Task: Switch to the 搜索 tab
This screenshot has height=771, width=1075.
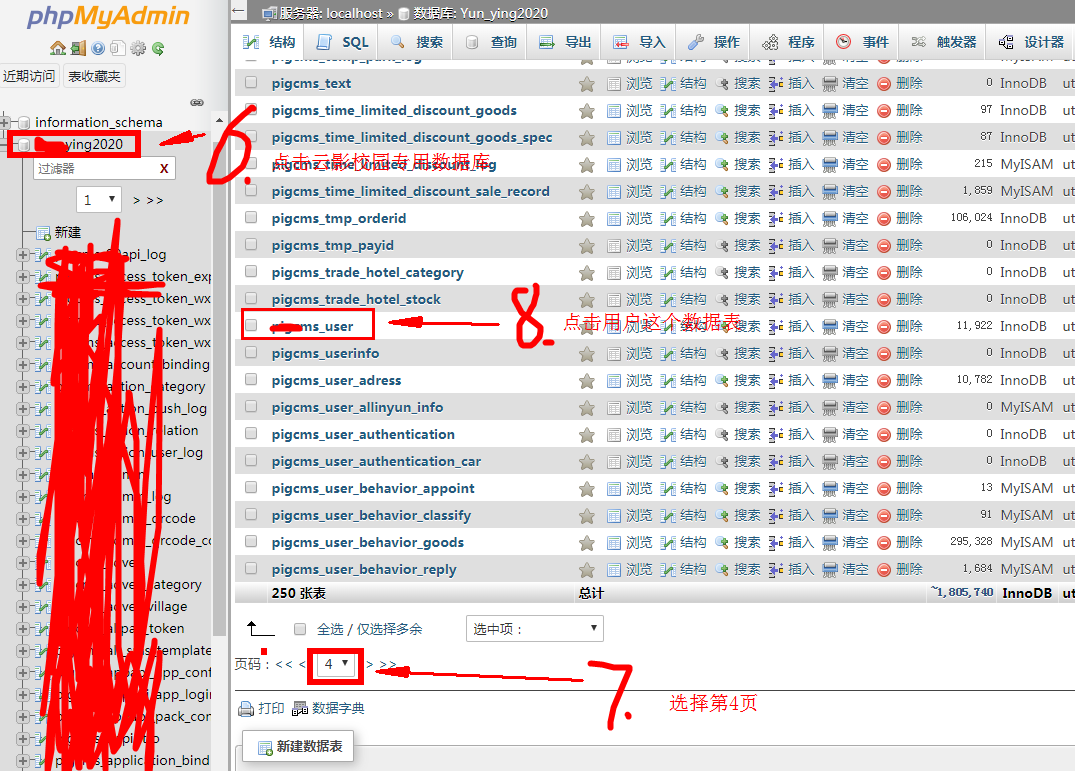Action: (416, 42)
